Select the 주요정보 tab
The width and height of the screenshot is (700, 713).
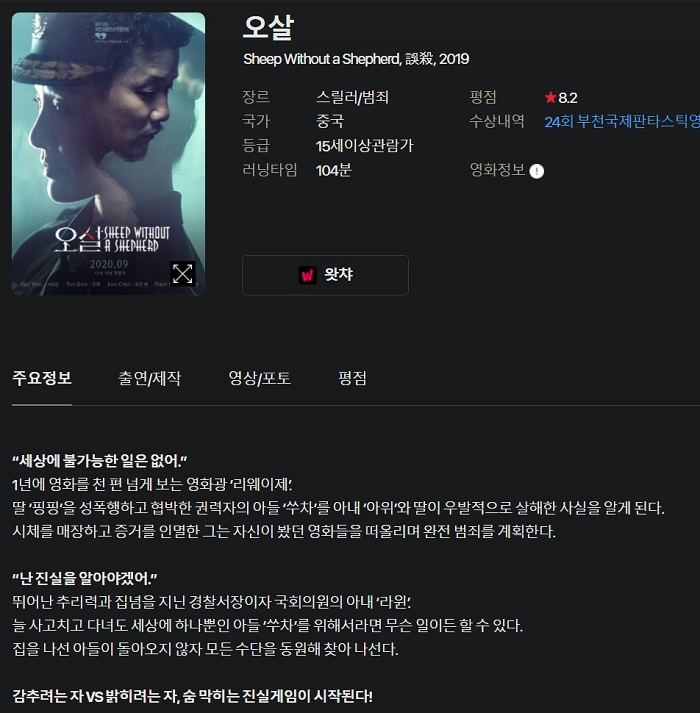(42, 378)
